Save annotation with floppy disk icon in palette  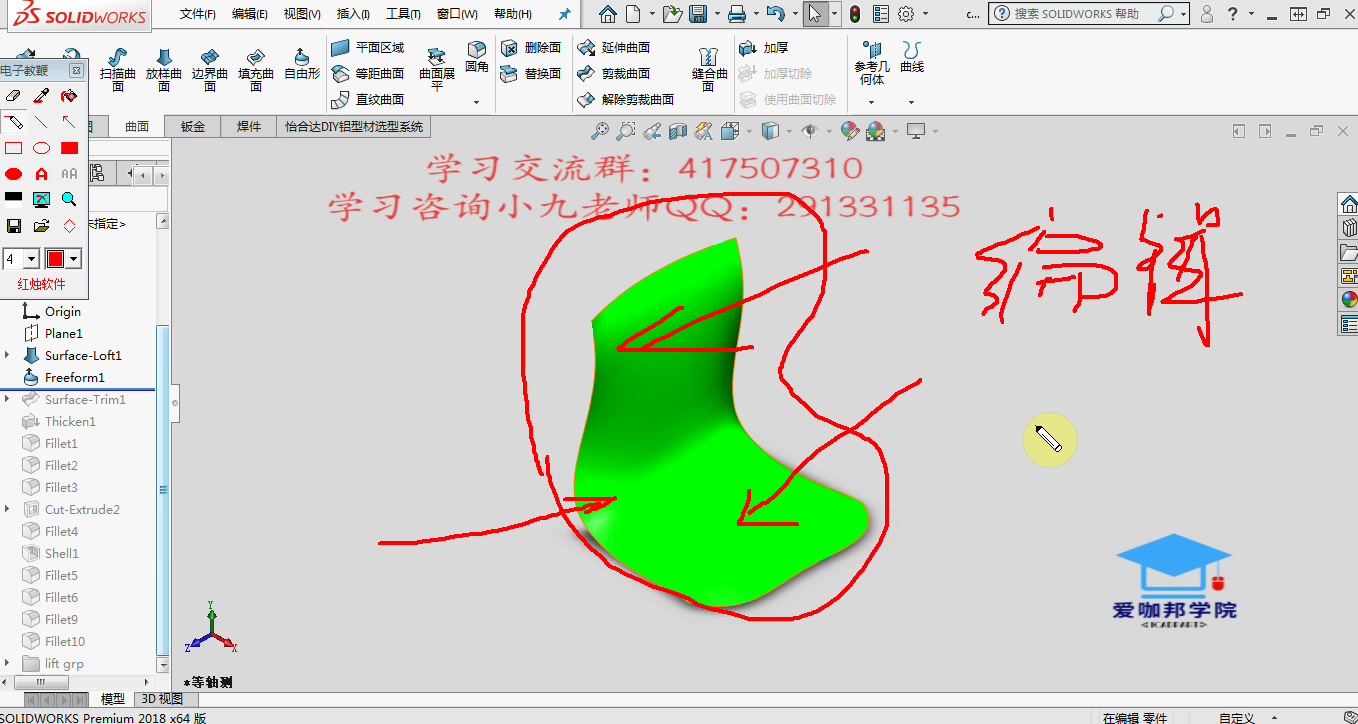pos(13,226)
